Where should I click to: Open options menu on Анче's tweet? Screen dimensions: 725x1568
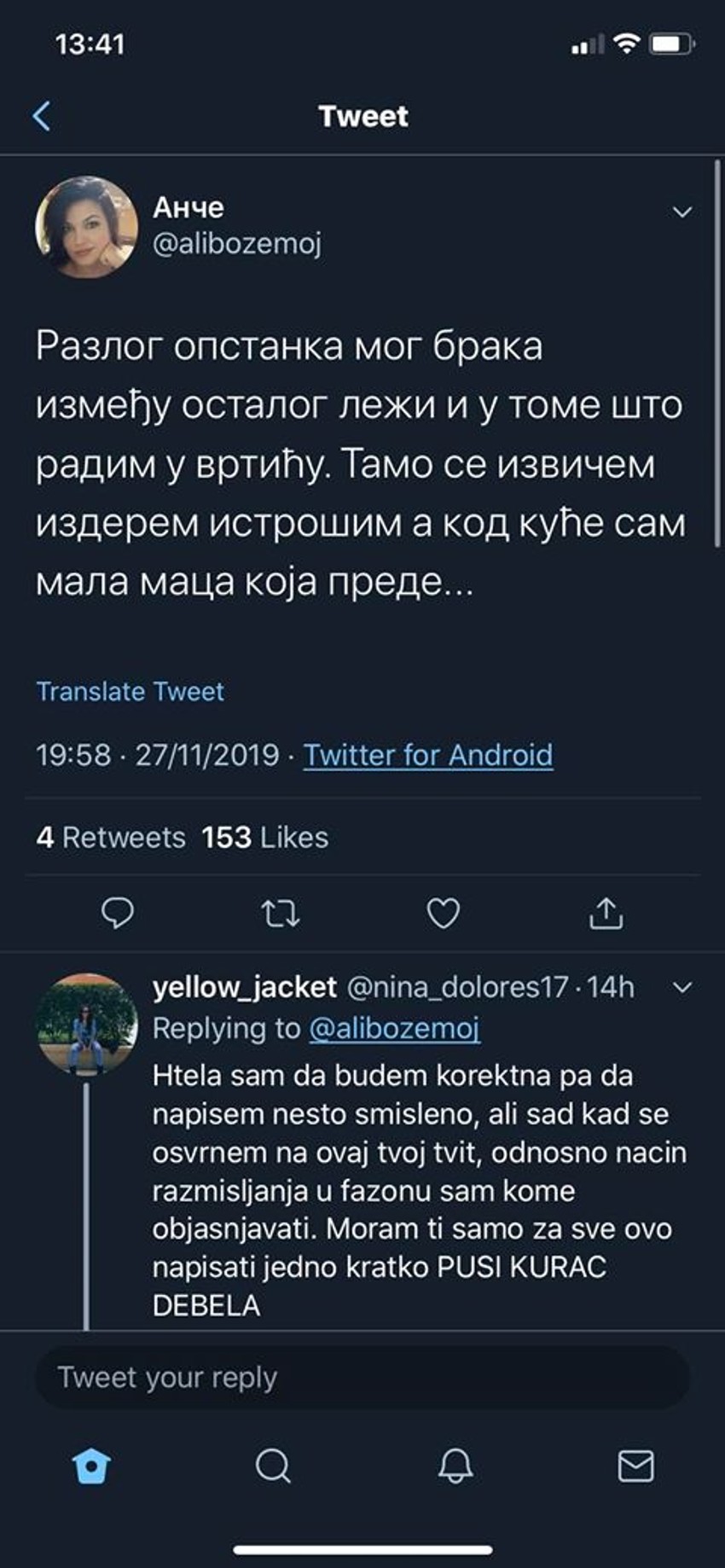(x=682, y=210)
